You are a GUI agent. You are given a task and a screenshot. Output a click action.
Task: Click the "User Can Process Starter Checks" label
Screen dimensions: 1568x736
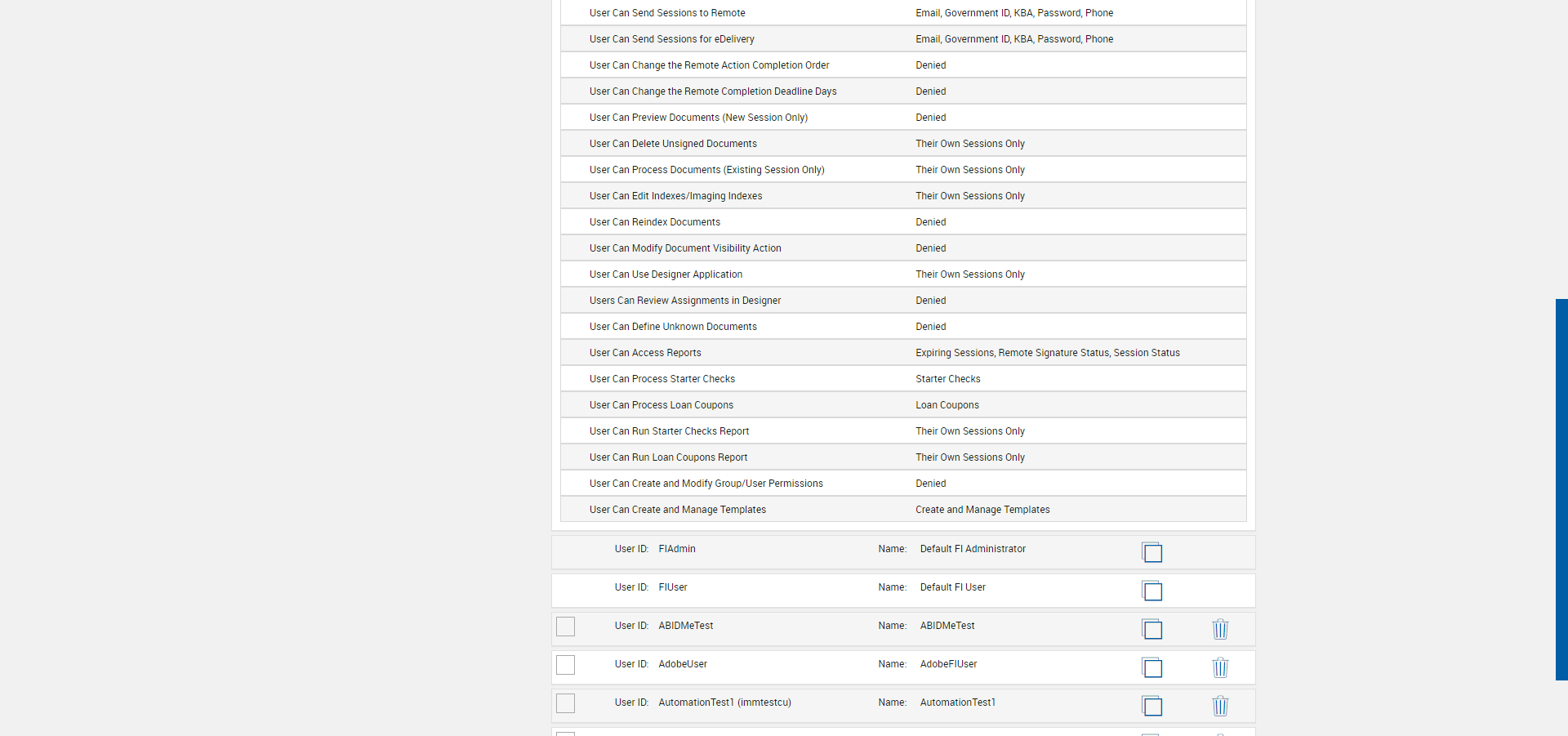point(662,379)
